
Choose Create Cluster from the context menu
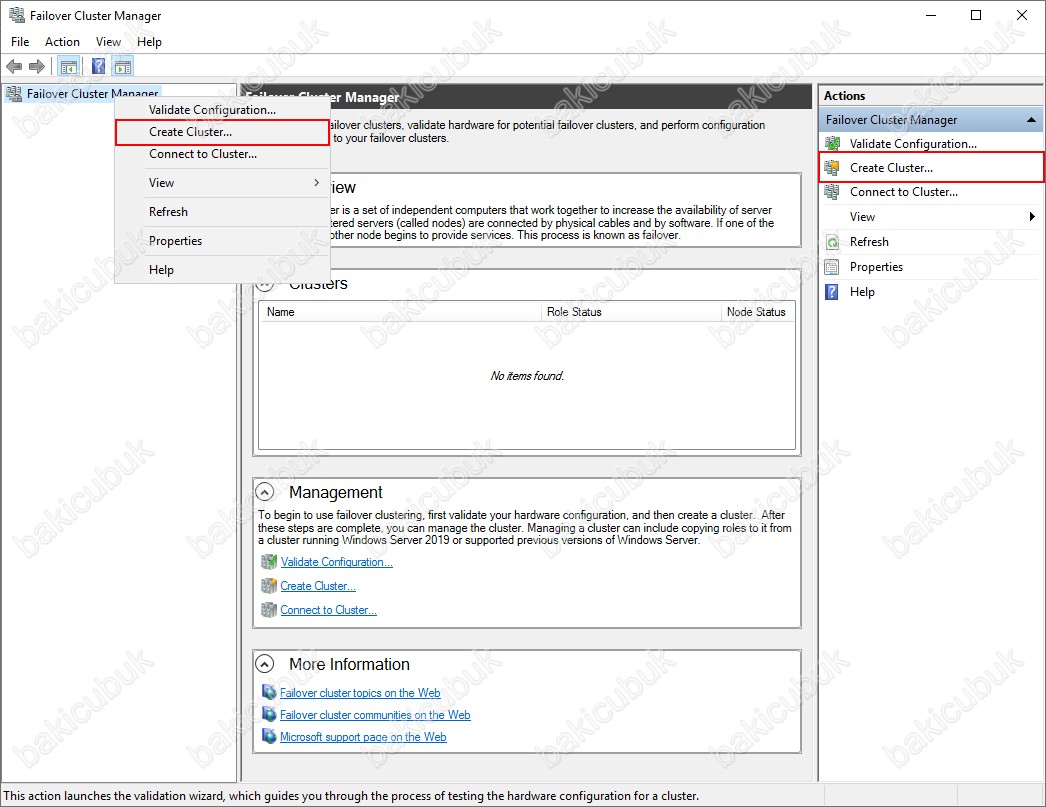point(222,132)
